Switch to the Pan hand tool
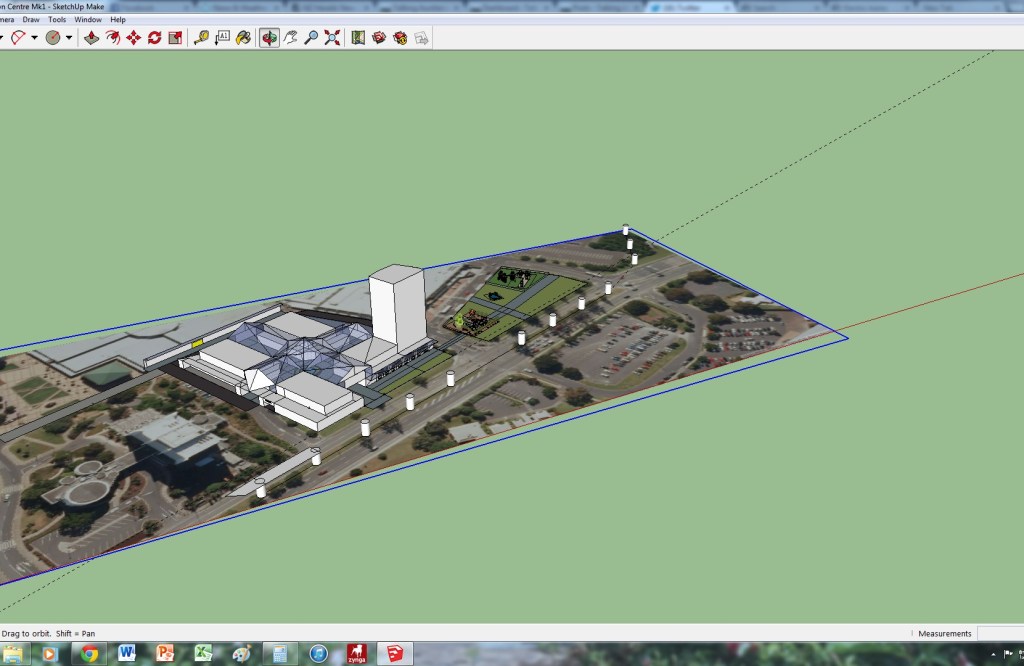 291,38
